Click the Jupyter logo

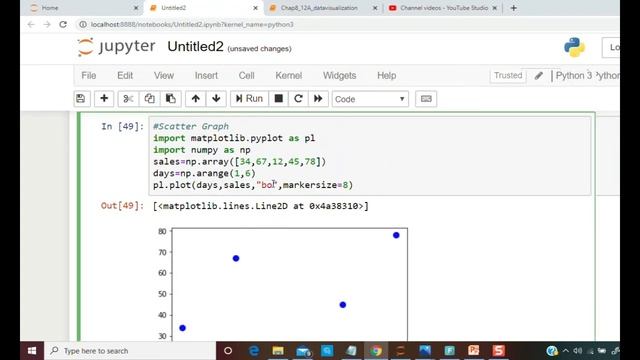click(x=116, y=47)
